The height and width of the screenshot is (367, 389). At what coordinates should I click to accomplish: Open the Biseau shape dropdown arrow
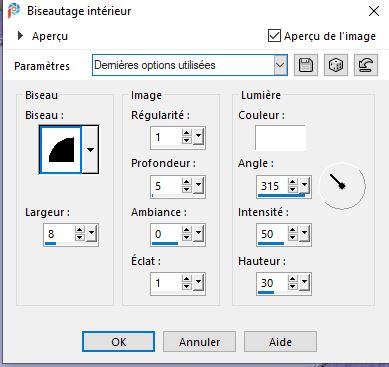[x=90, y=150]
